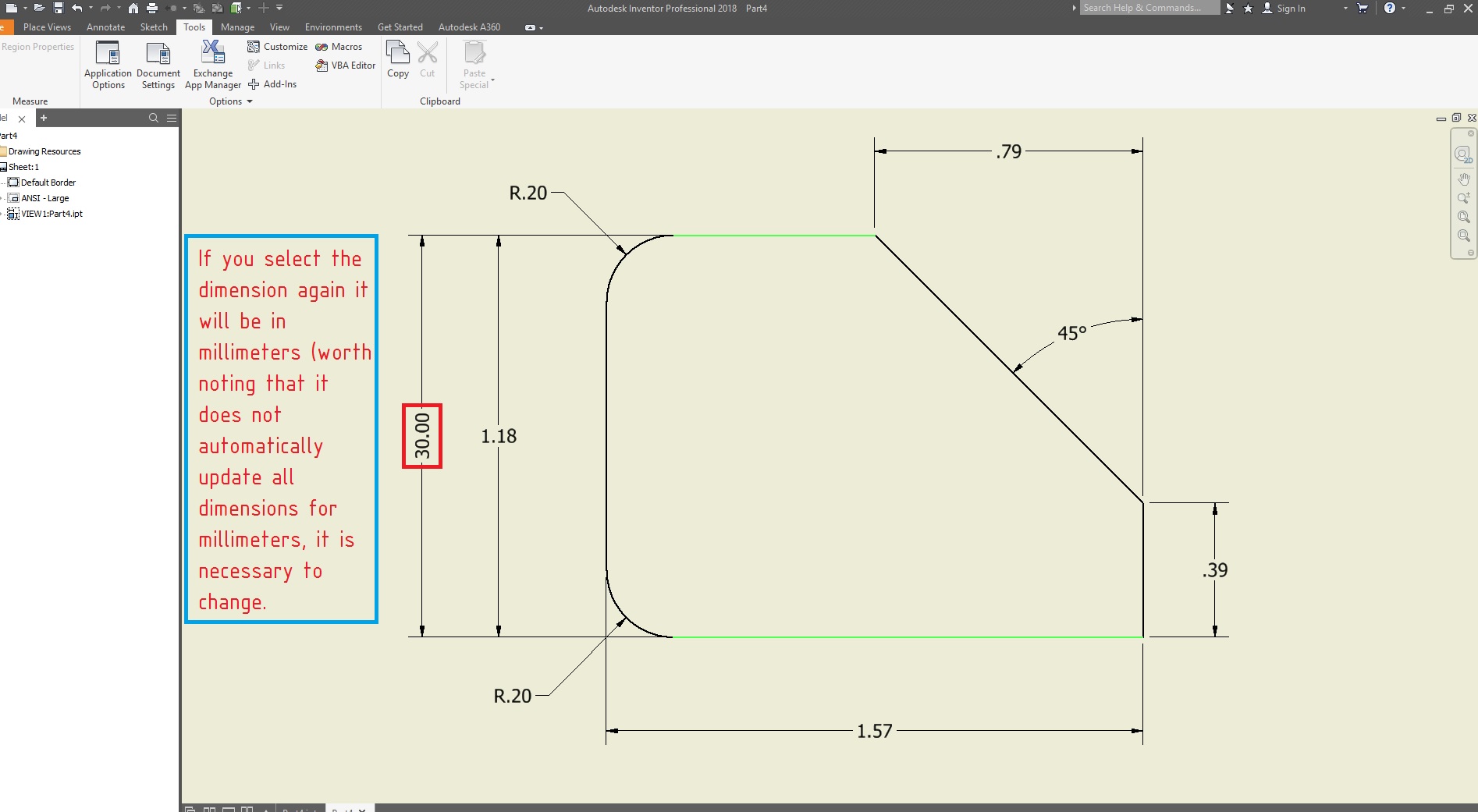Click the search icon in the browser panel
Image resolution: width=1478 pixels, height=812 pixels.
click(x=154, y=118)
